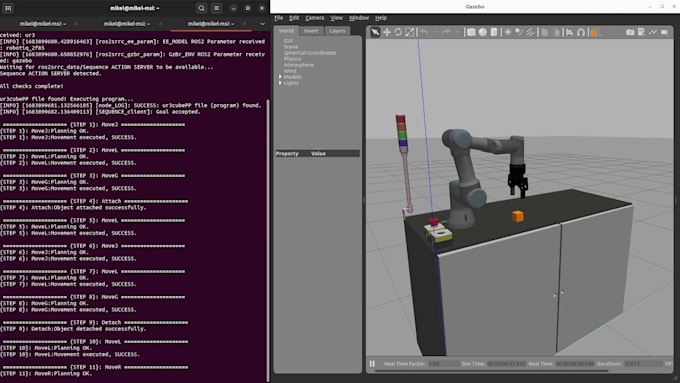Close the third terminal tab
This screenshot has height=383, width=680.
[245, 24]
